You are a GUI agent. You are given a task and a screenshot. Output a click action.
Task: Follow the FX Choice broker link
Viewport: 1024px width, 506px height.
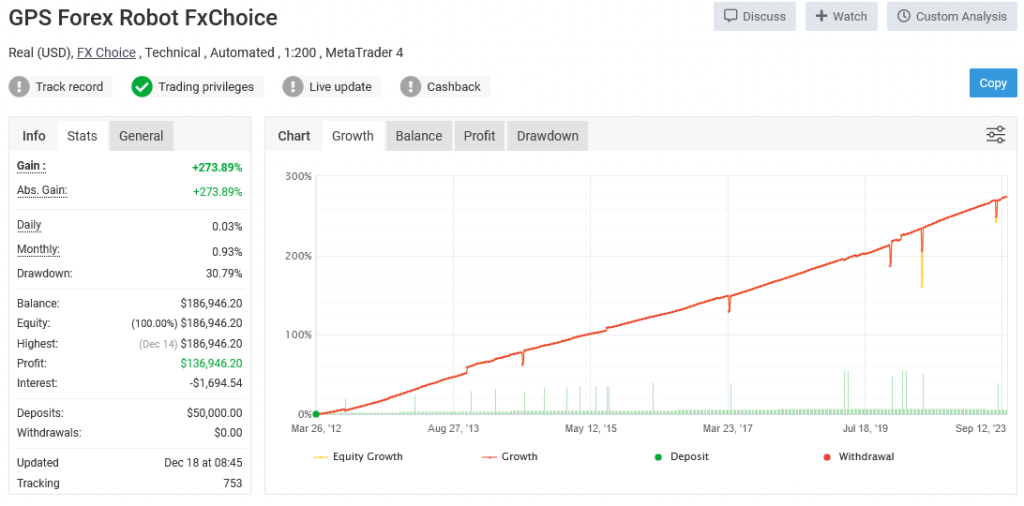107,52
